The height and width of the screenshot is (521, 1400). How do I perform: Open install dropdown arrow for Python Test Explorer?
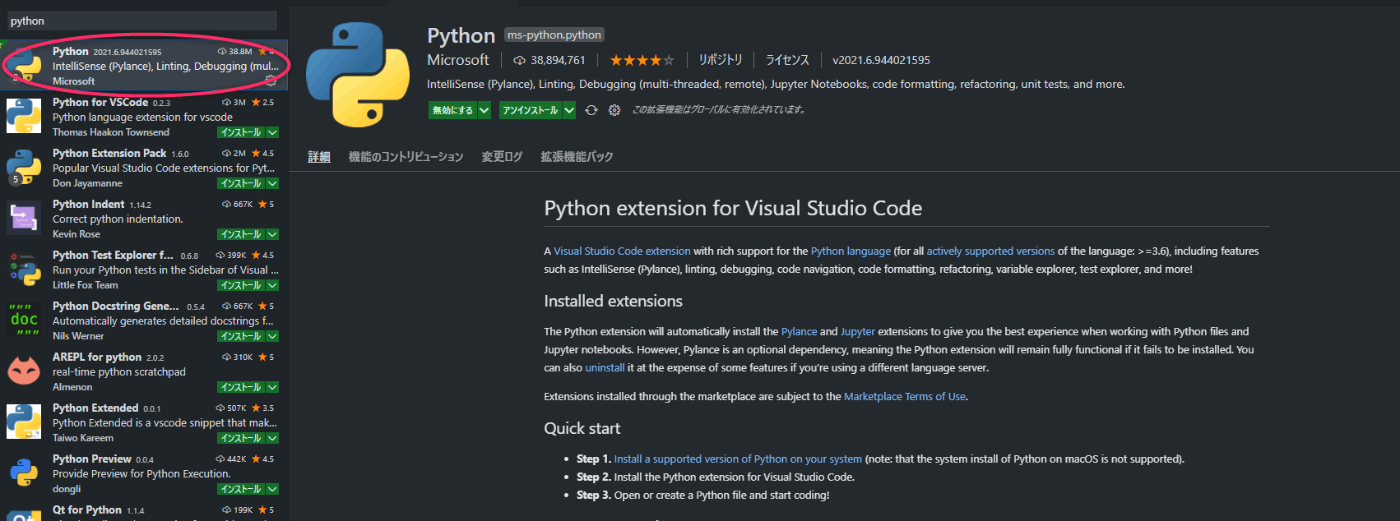pyautogui.click(x=272, y=285)
